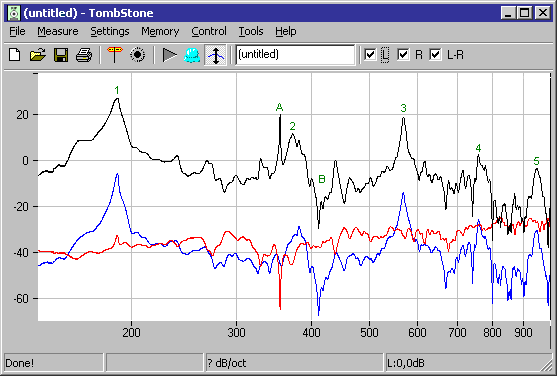Click peak marker 3 on the graph

coord(403,108)
